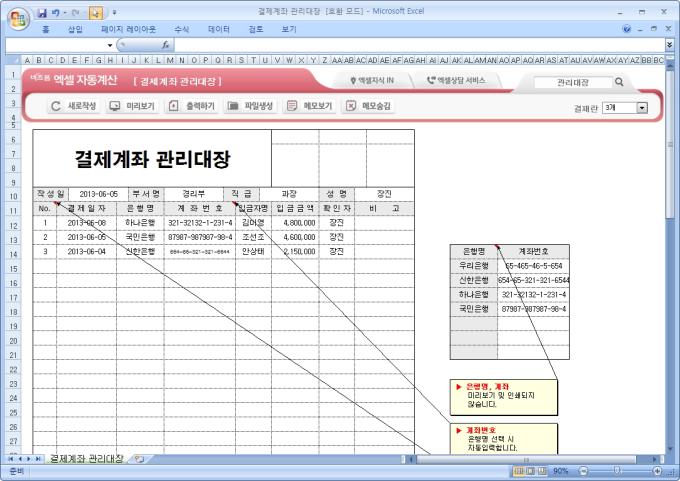
Task: Switch to Normal view in status bar
Action: pyautogui.click(x=518, y=471)
